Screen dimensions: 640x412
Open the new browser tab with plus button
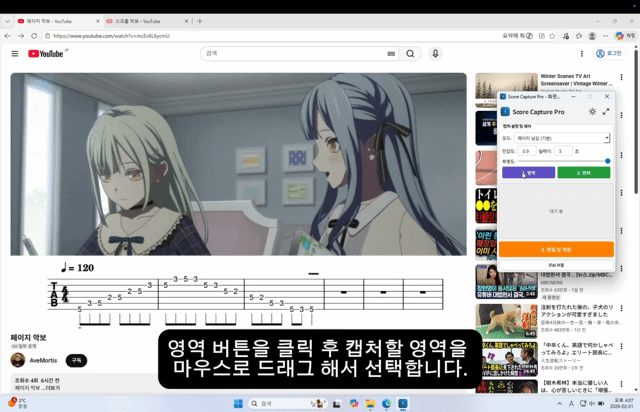pos(199,20)
